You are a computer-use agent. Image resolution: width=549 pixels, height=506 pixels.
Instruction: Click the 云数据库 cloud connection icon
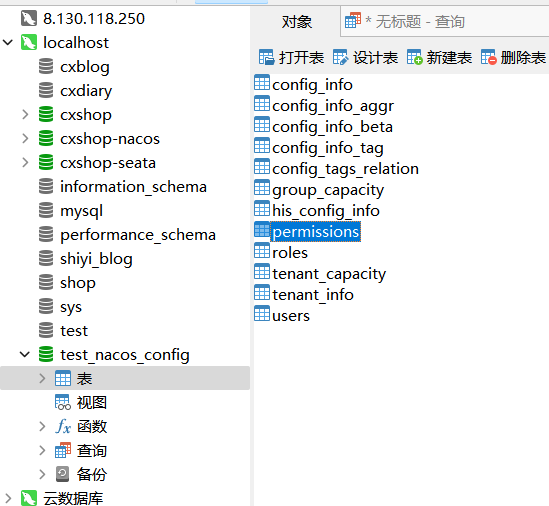(x=29, y=498)
